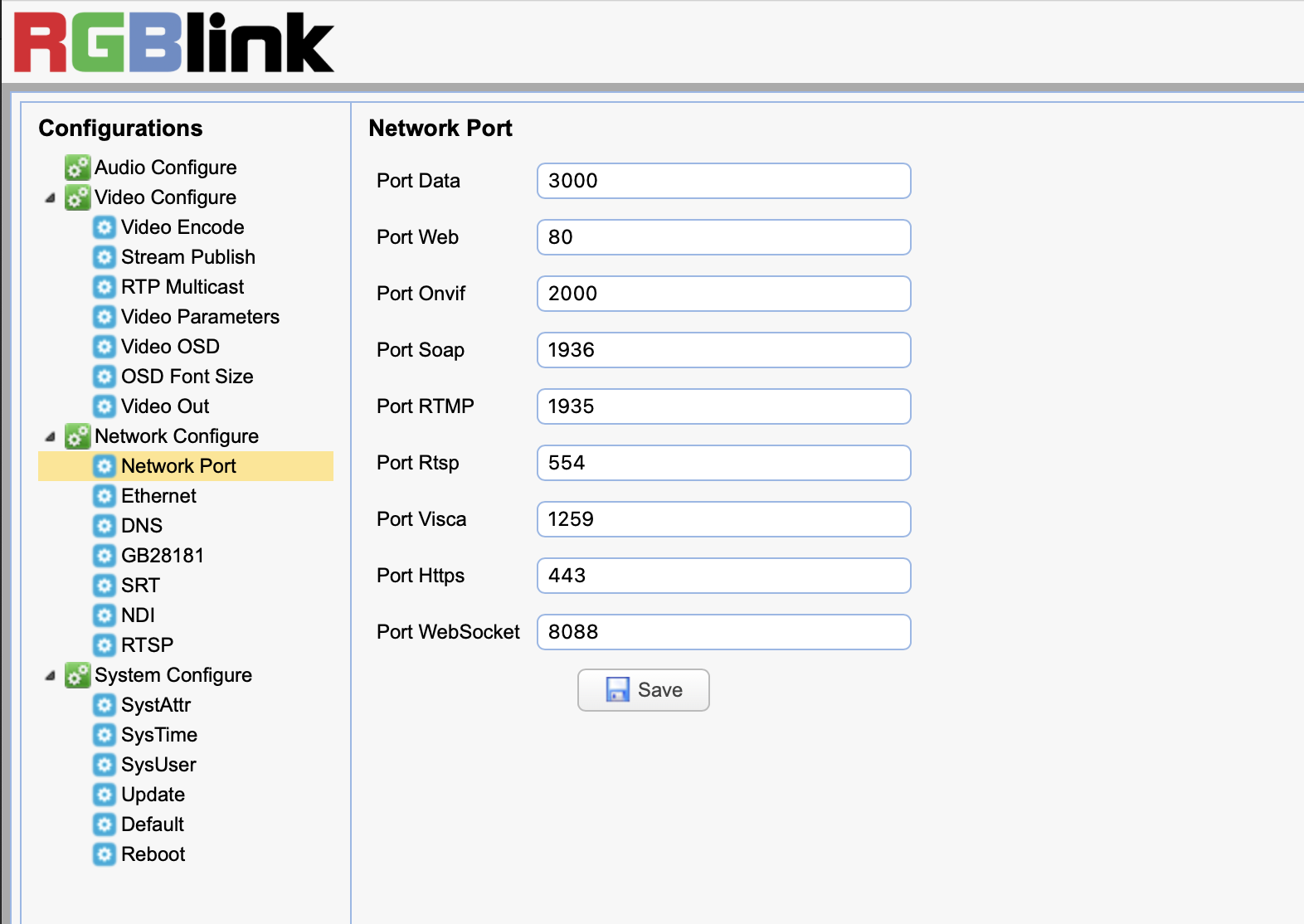
Task: Click the Port Soap field showing 1936
Action: [724, 350]
